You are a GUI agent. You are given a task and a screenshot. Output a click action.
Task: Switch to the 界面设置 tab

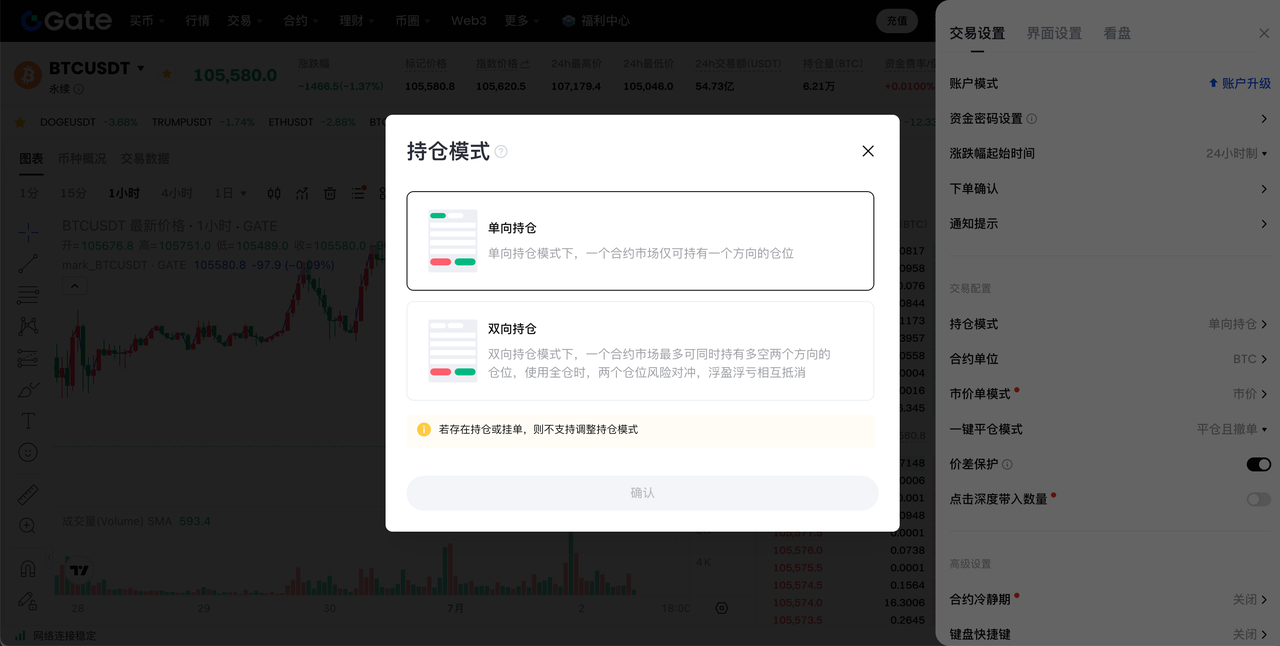tap(1054, 33)
